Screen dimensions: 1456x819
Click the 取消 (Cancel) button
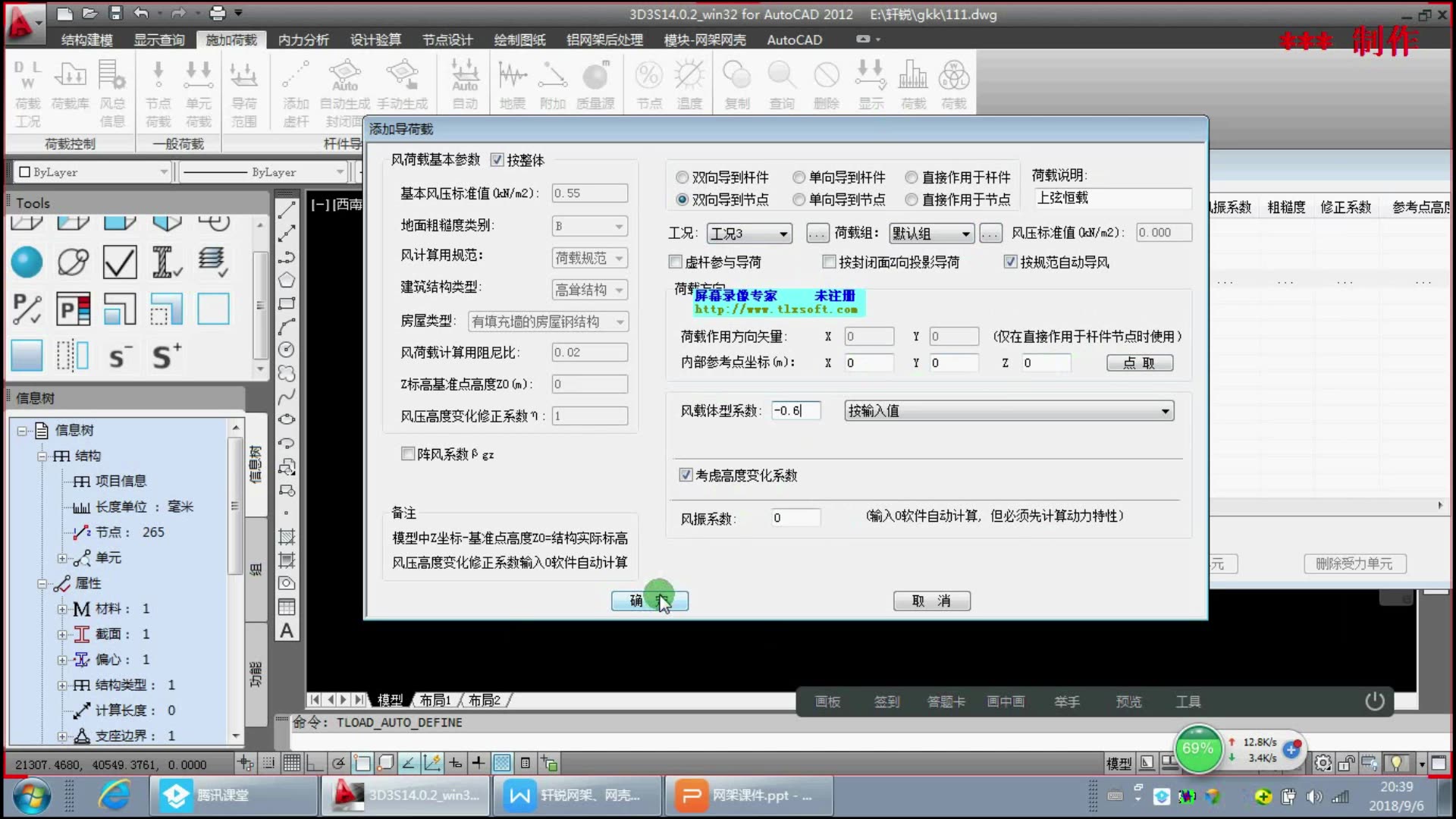[x=931, y=600]
